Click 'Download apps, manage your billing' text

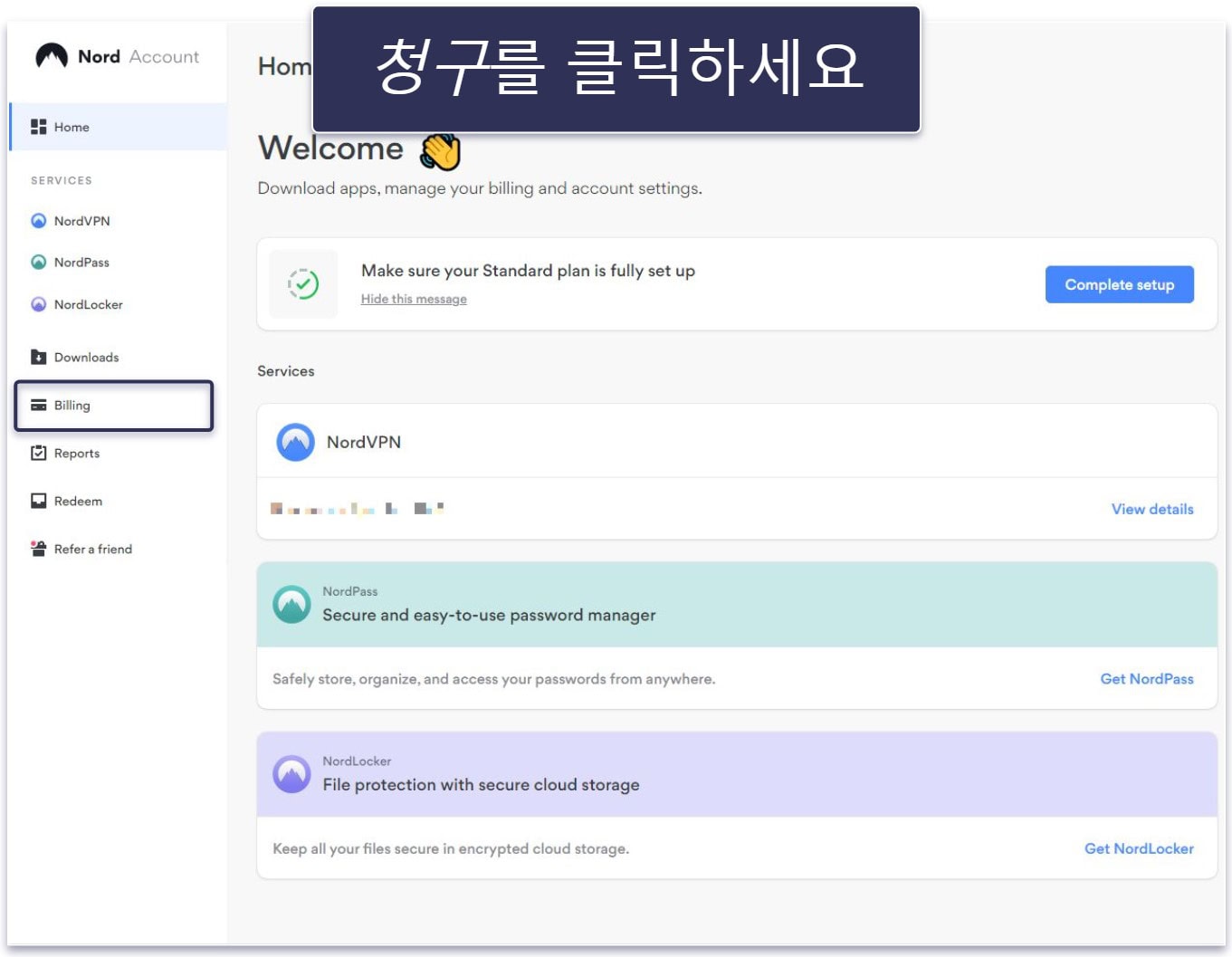pyautogui.click(x=480, y=188)
